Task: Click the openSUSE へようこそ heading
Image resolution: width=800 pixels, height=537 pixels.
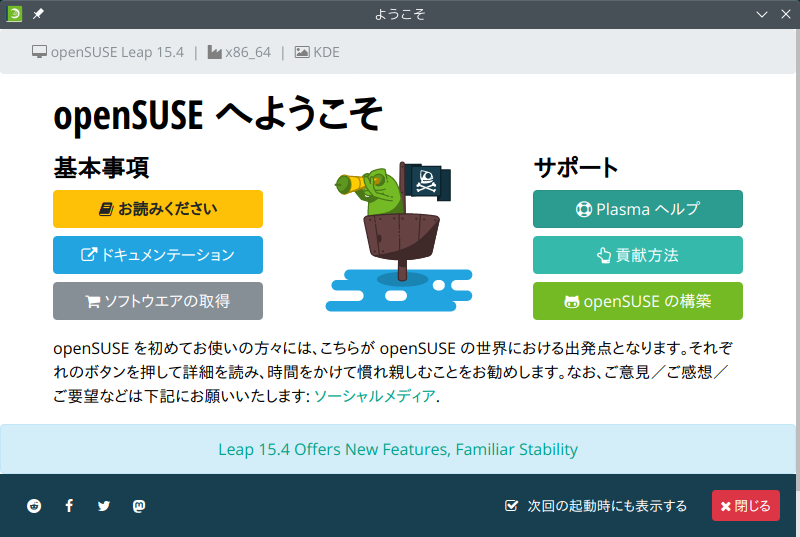Action: tap(218, 114)
